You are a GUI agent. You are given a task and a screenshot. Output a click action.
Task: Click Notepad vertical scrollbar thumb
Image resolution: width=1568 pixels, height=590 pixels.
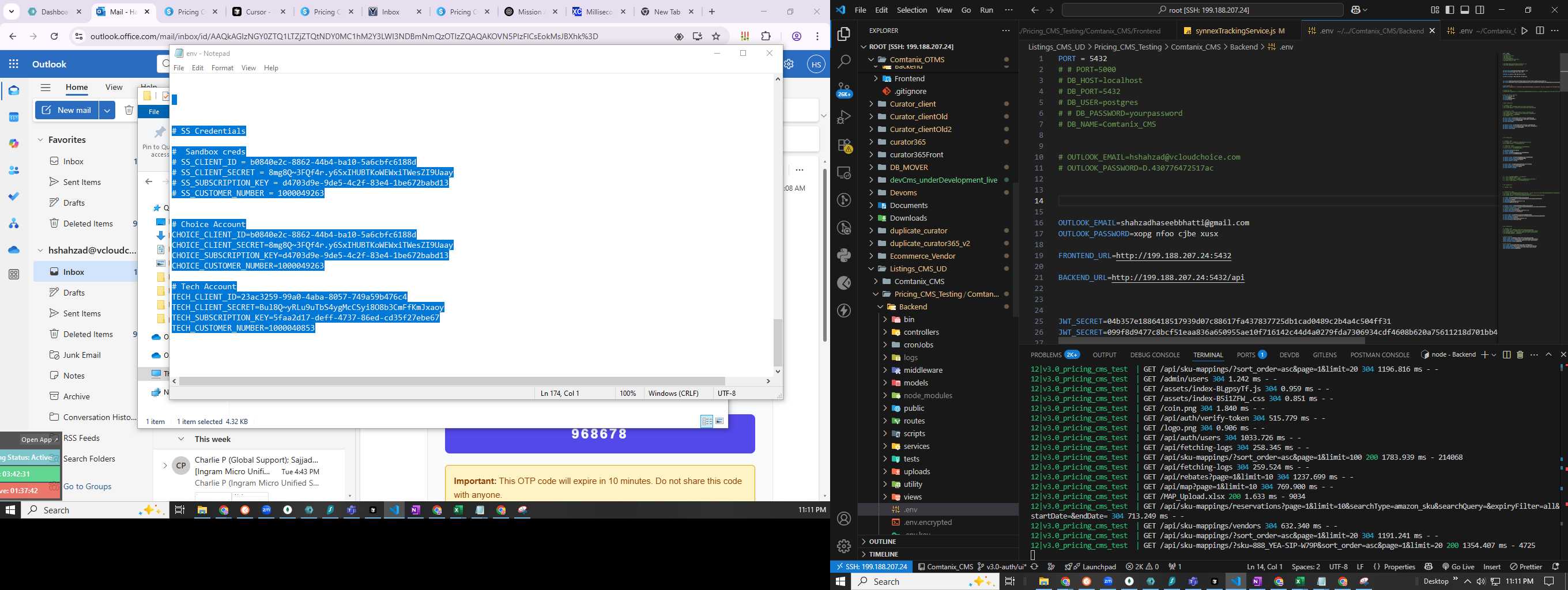pyautogui.click(x=777, y=342)
